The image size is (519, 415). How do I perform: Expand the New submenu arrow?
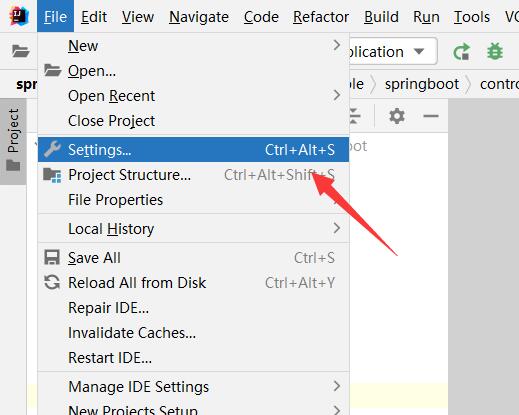click(337, 45)
